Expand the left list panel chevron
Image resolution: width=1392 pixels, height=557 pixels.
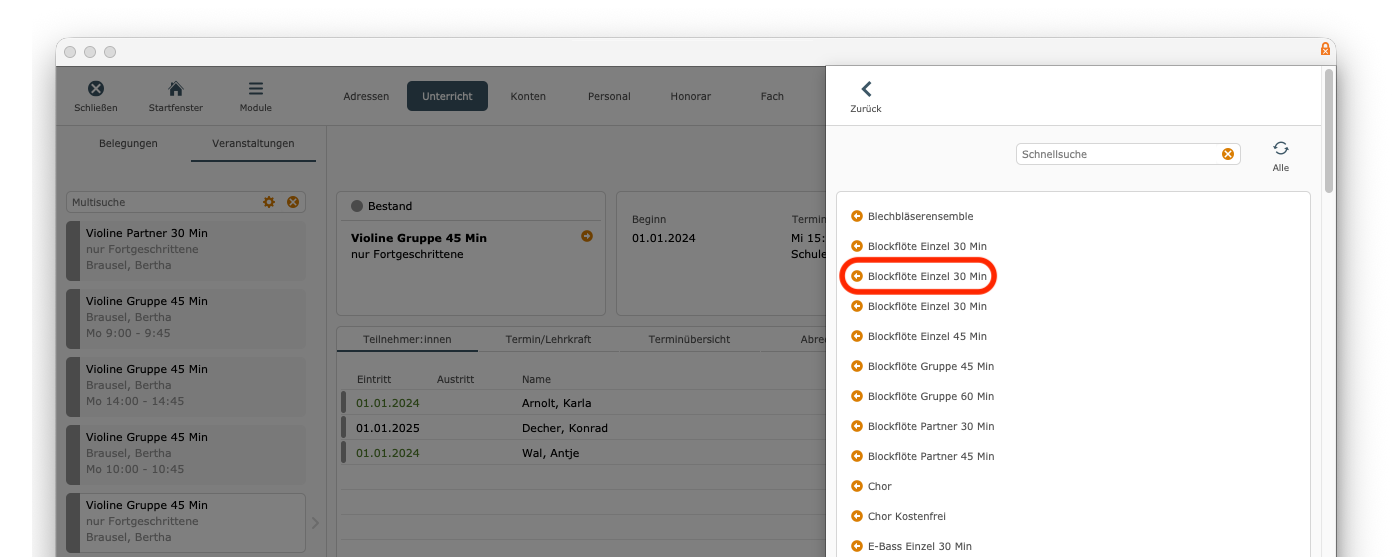click(316, 522)
